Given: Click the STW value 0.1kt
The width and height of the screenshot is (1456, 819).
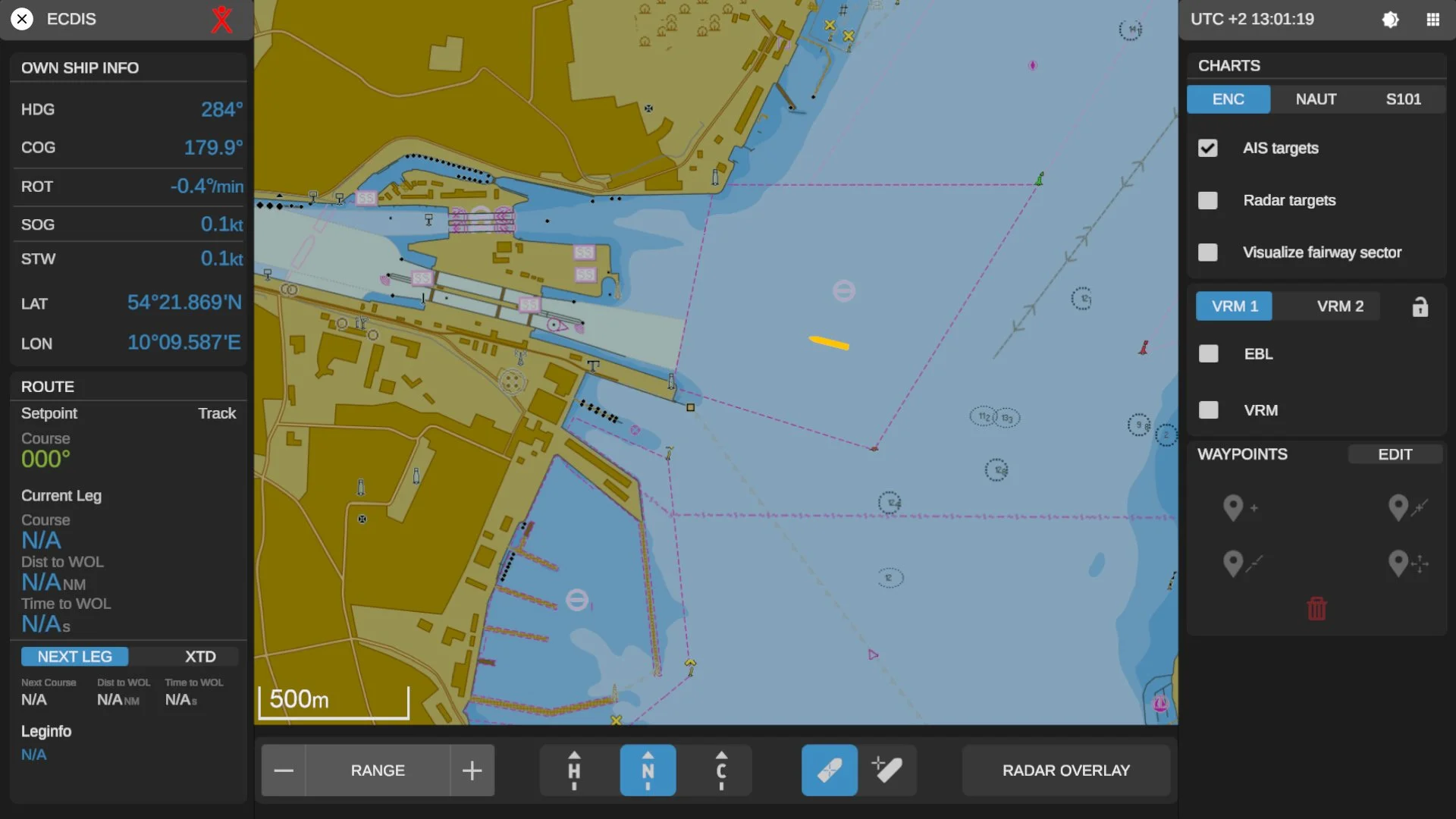Looking at the screenshot, I should 221,259.
